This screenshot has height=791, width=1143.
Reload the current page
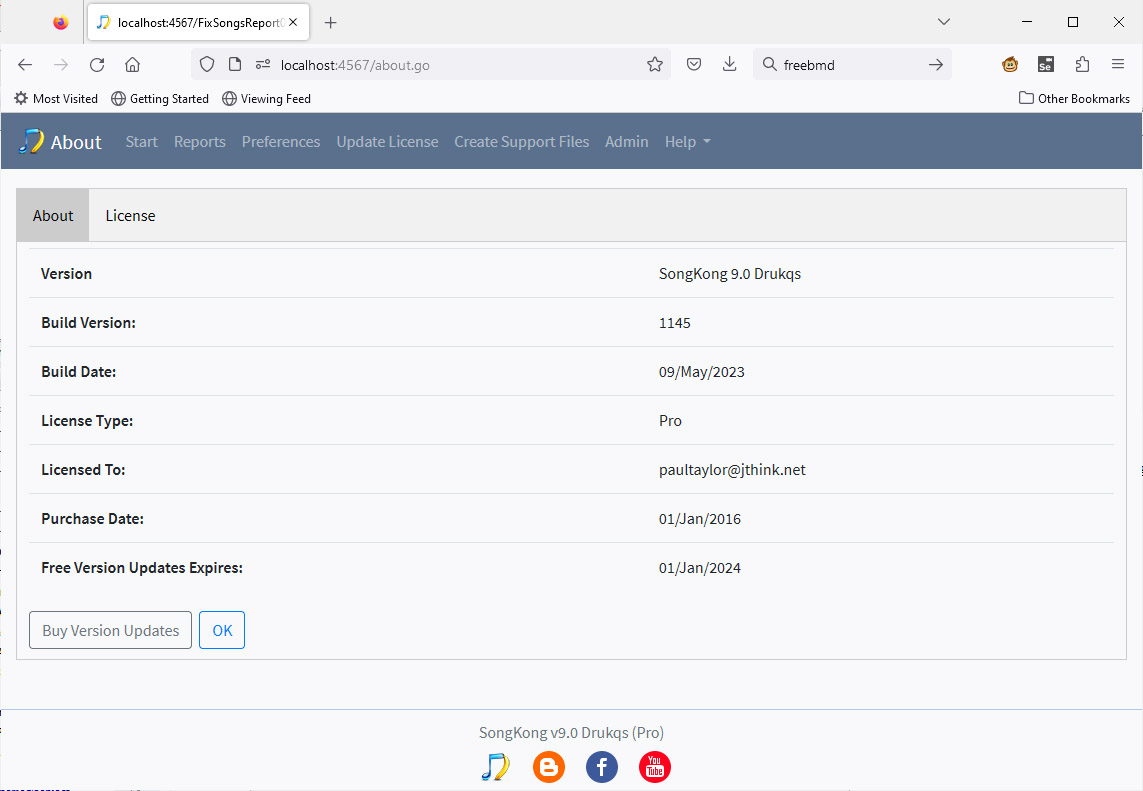tap(97, 65)
